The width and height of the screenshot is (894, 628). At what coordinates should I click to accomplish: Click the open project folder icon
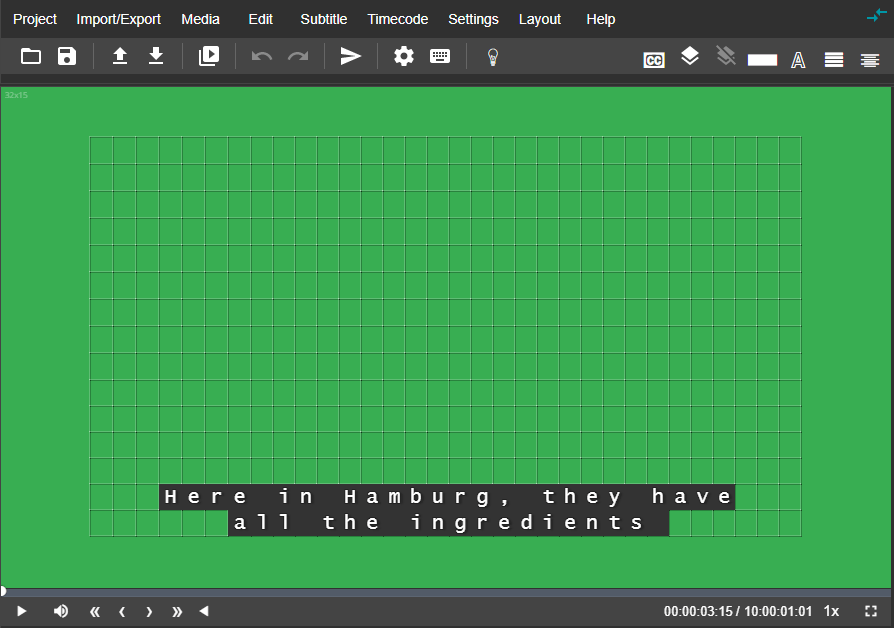point(31,57)
